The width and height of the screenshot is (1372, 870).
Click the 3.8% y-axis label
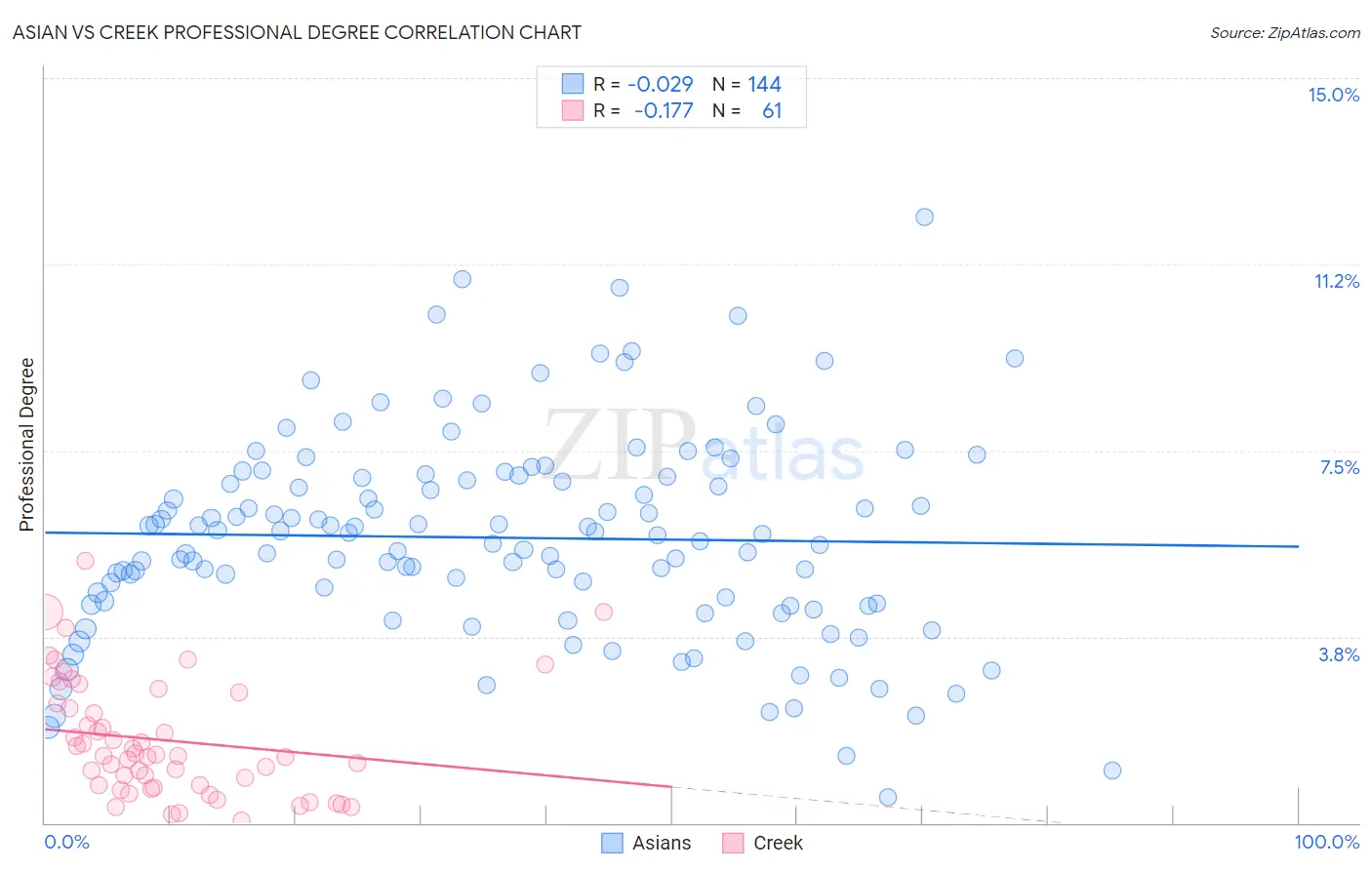1339,654
